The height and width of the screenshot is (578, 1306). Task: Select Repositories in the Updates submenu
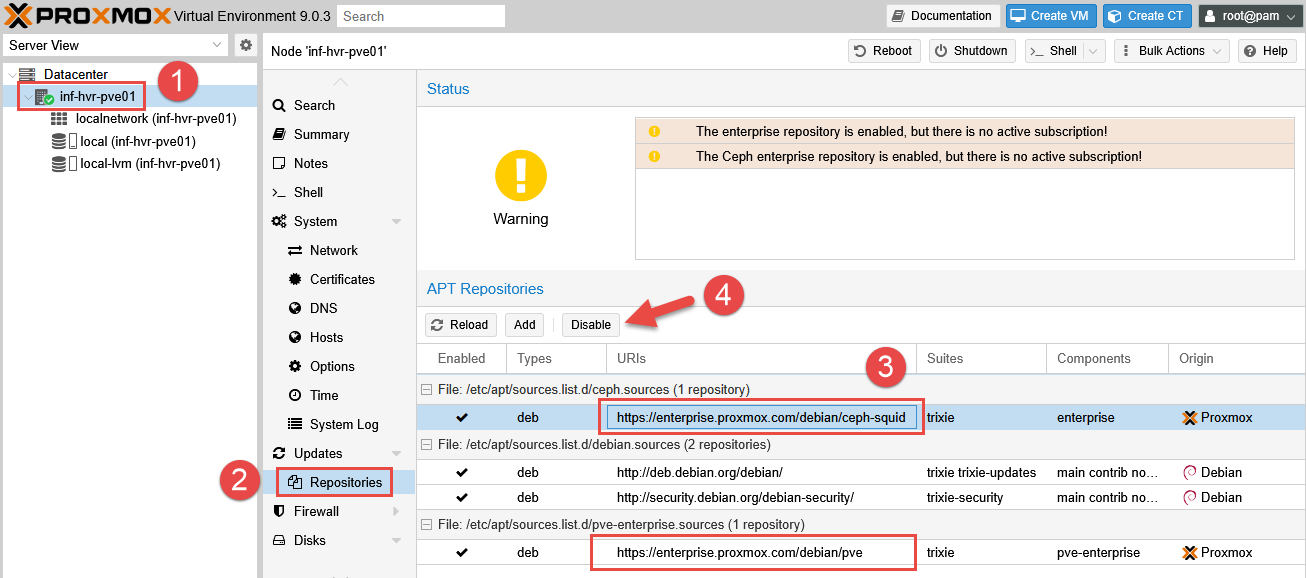click(x=345, y=483)
